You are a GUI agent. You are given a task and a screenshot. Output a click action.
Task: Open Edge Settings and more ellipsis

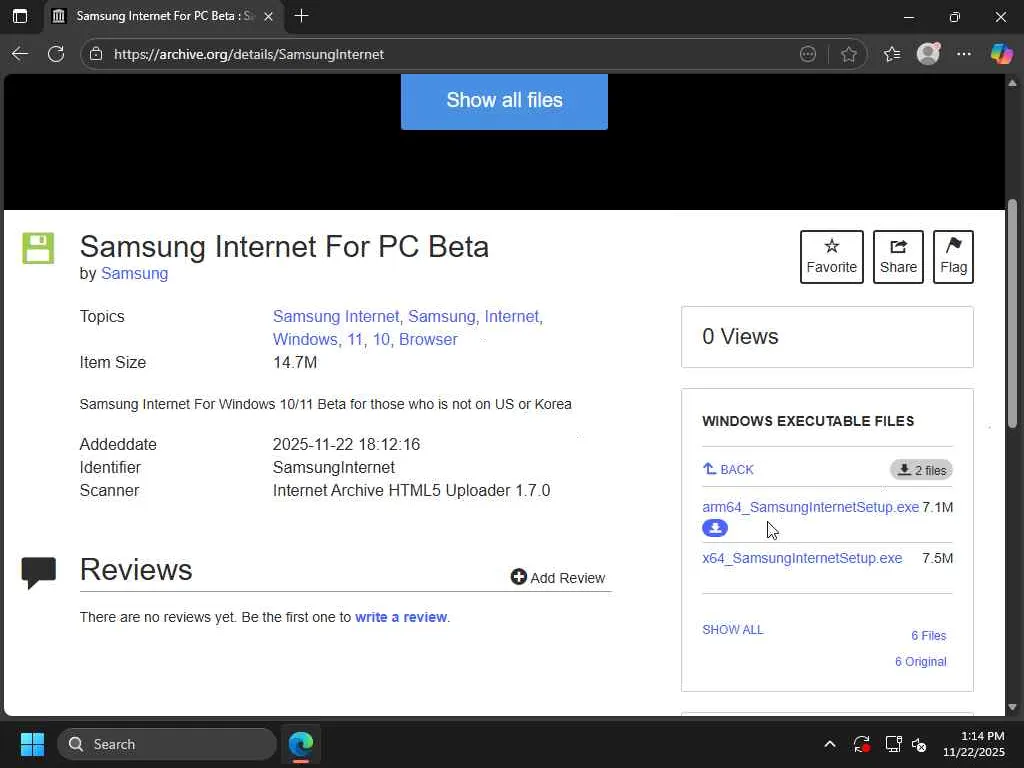pyautogui.click(x=964, y=54)
